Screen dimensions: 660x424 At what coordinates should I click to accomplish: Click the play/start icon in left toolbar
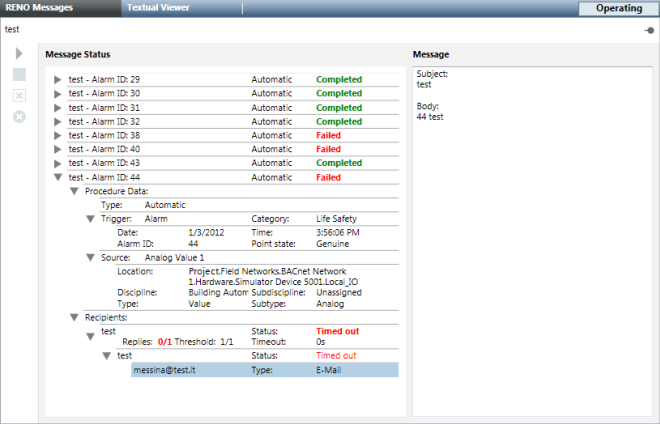click(19, 53)
